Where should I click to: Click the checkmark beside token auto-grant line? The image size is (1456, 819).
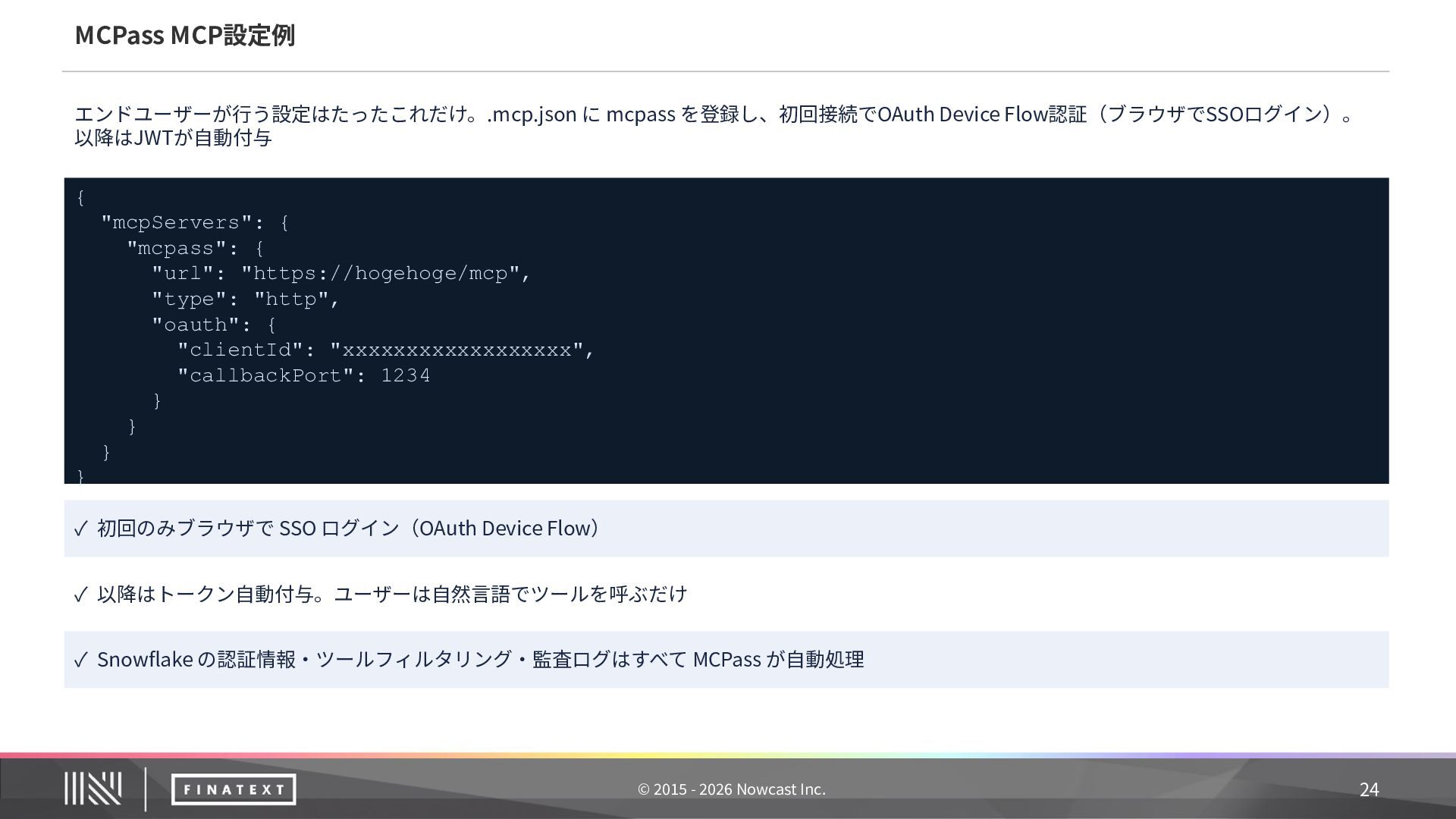tap(80, 595)
